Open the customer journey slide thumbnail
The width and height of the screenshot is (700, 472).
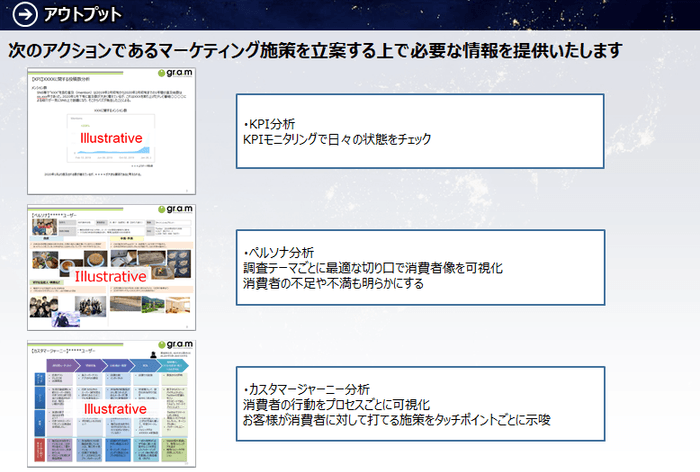[112, 403]
